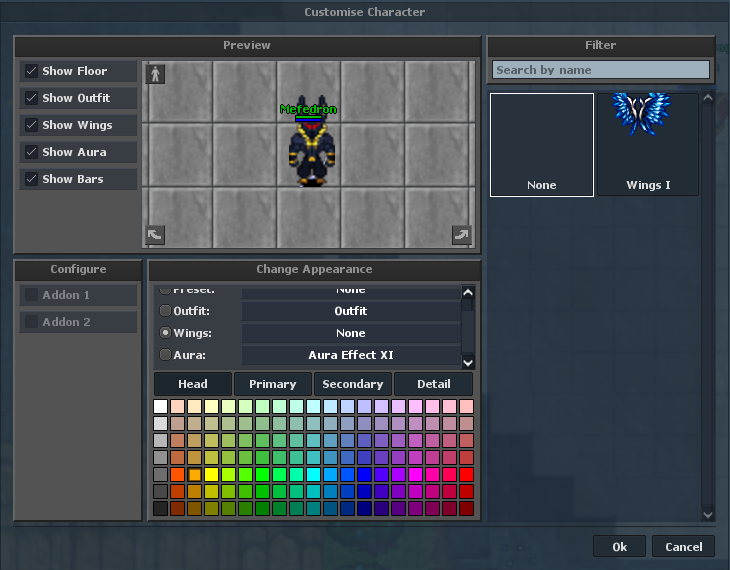Pick the bright yellow color swatch

click(x=211, y=475)
